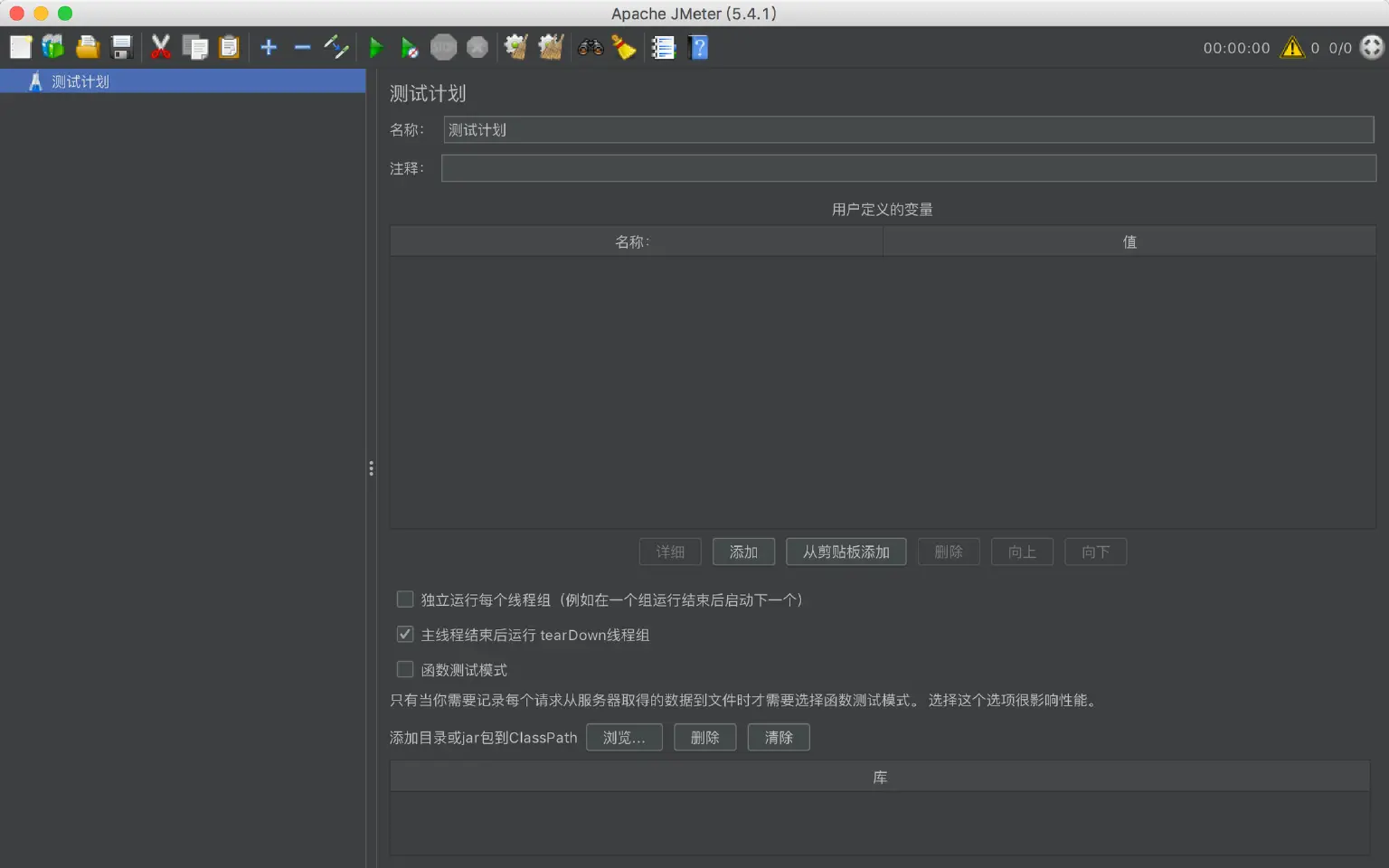
Task: Open the Templates dialog
Action: click(x=52, y=47)
